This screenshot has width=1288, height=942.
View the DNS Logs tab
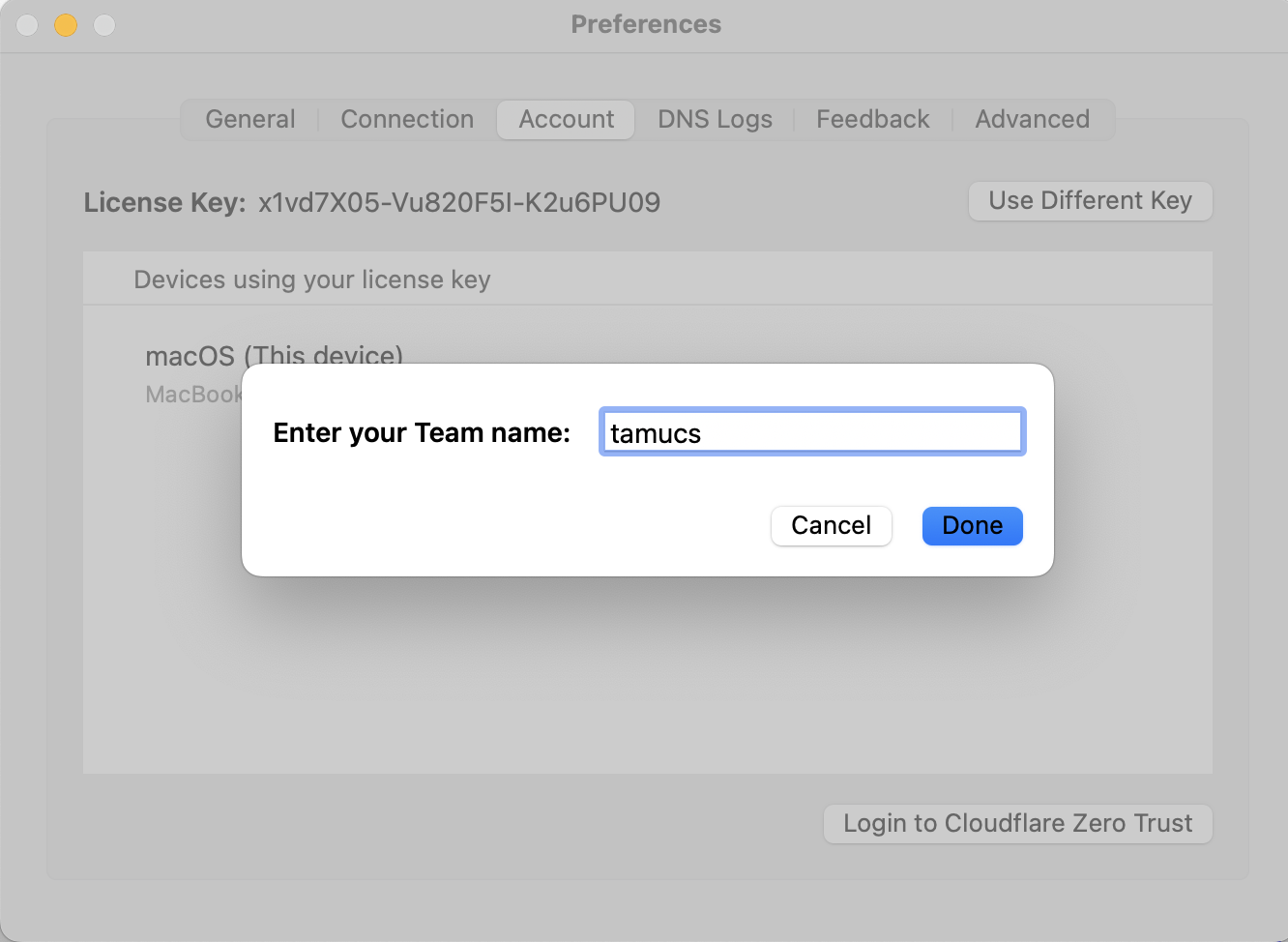point(715,119)
